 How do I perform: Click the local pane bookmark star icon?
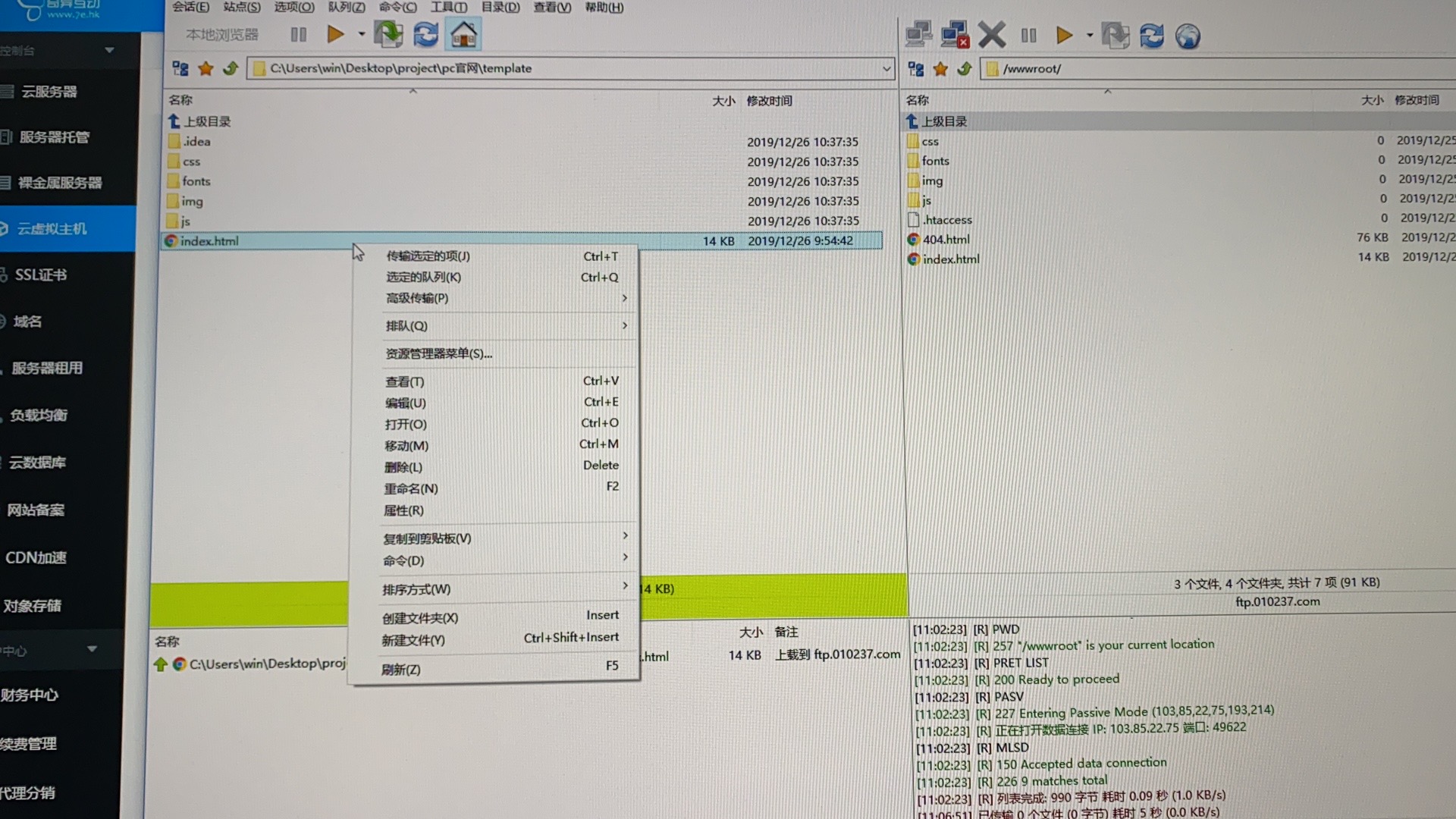[x=206, y=69]
